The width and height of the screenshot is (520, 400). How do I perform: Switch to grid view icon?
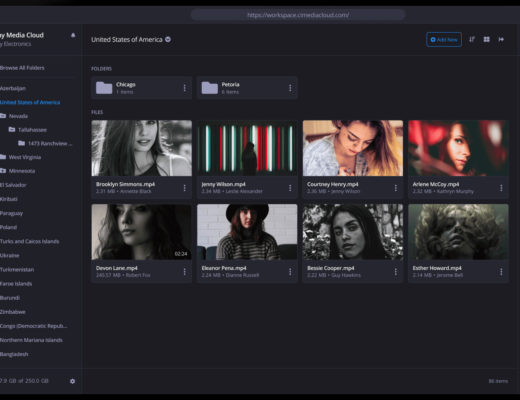pos(487,39)
